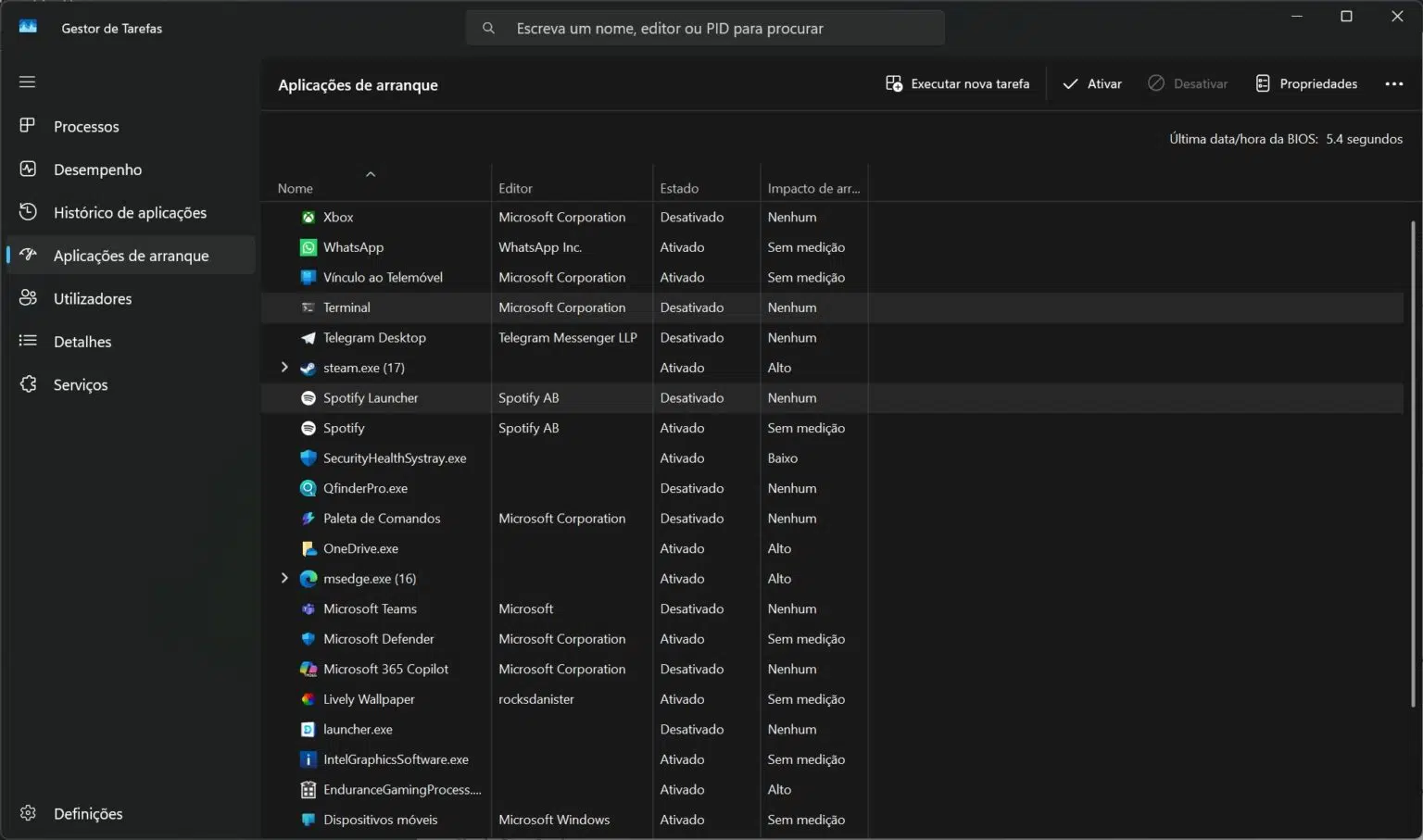Click the search box for name or PID
The width and height of the screenshot is (1423, 840).
tap(704, 29)
